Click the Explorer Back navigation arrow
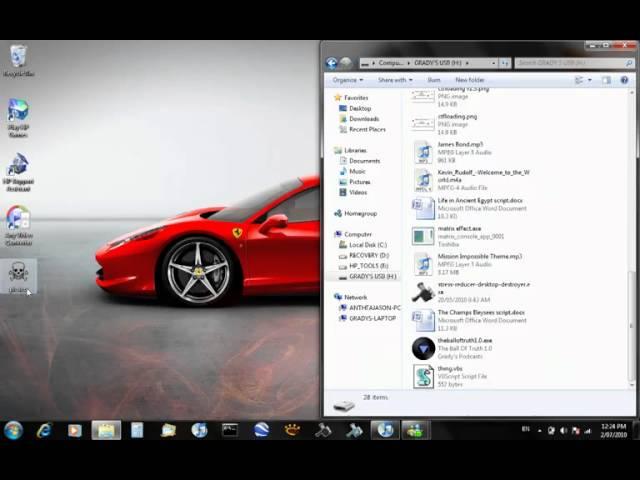This screenshot has height=480, width=640. coord(332,63)
